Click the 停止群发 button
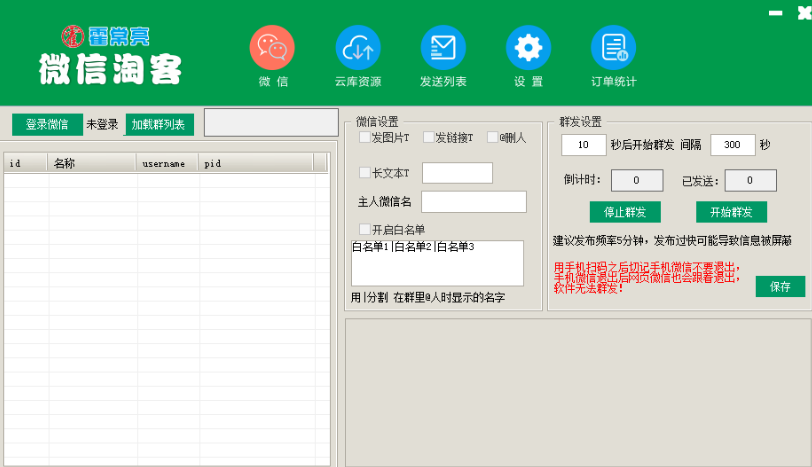The width and height of the screenshot is (812, 467). [x=625, y=212]
